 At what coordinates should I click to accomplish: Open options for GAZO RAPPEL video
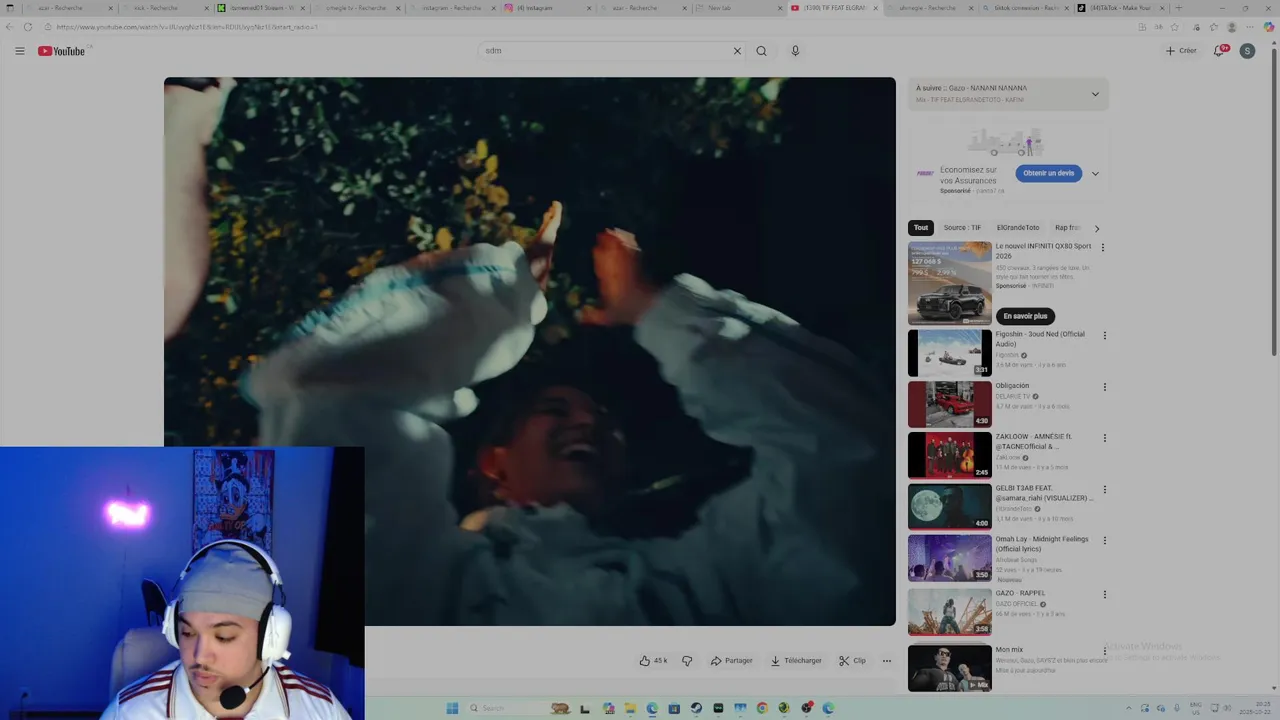tap(1105, 594)
